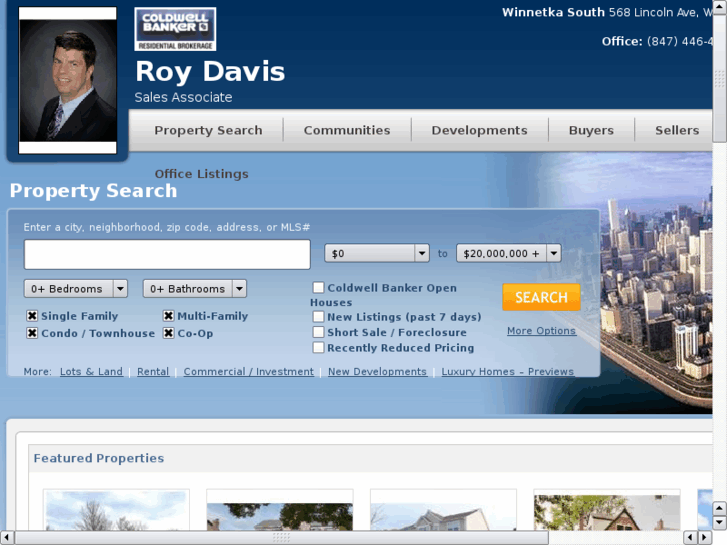Viewport: 727px width, 545px height.
Task: Open the Communities tab
Action: click(x=347, y=130)
